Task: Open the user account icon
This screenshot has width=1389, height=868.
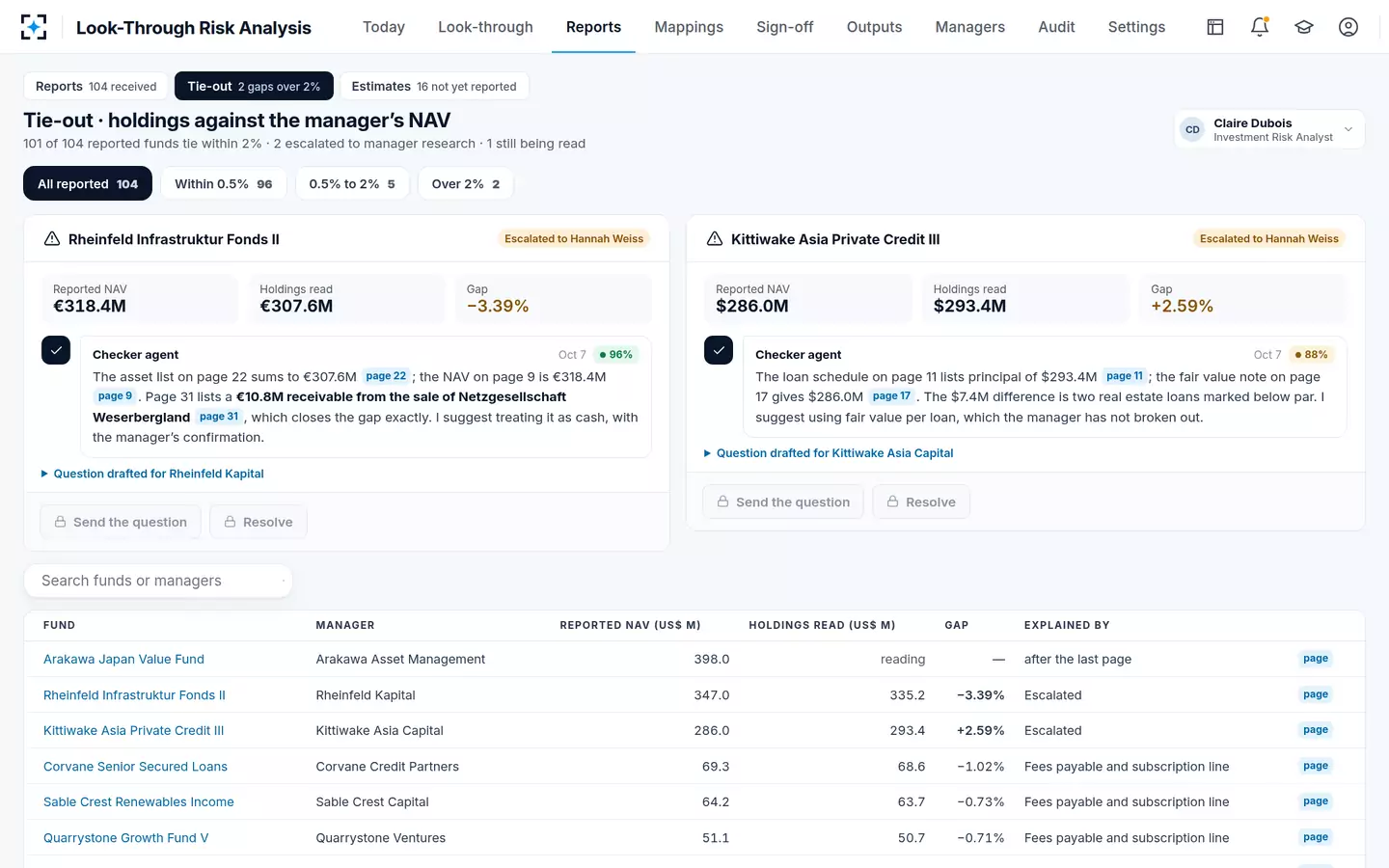Action: click(1348, 27)
